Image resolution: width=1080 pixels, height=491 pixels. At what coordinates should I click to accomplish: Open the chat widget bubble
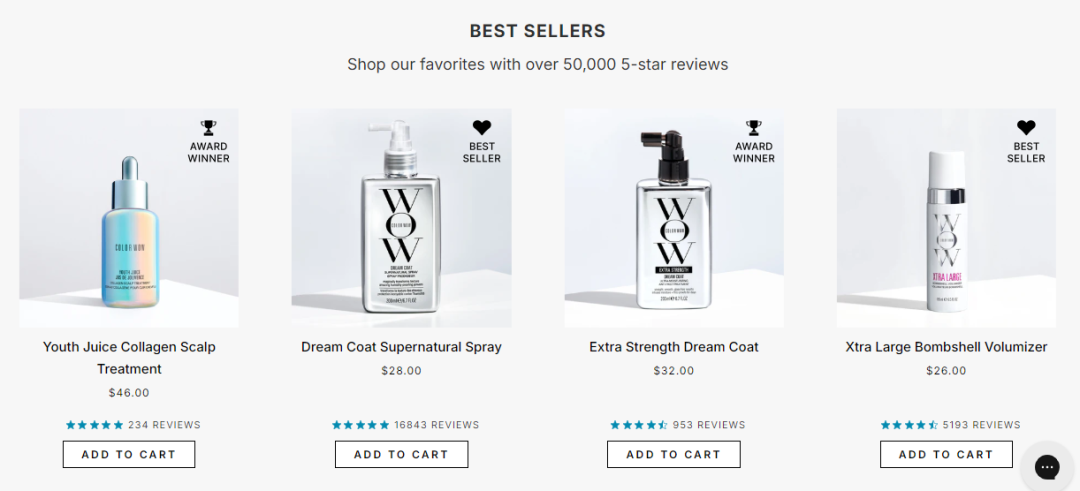click(x=1047, y=467)
